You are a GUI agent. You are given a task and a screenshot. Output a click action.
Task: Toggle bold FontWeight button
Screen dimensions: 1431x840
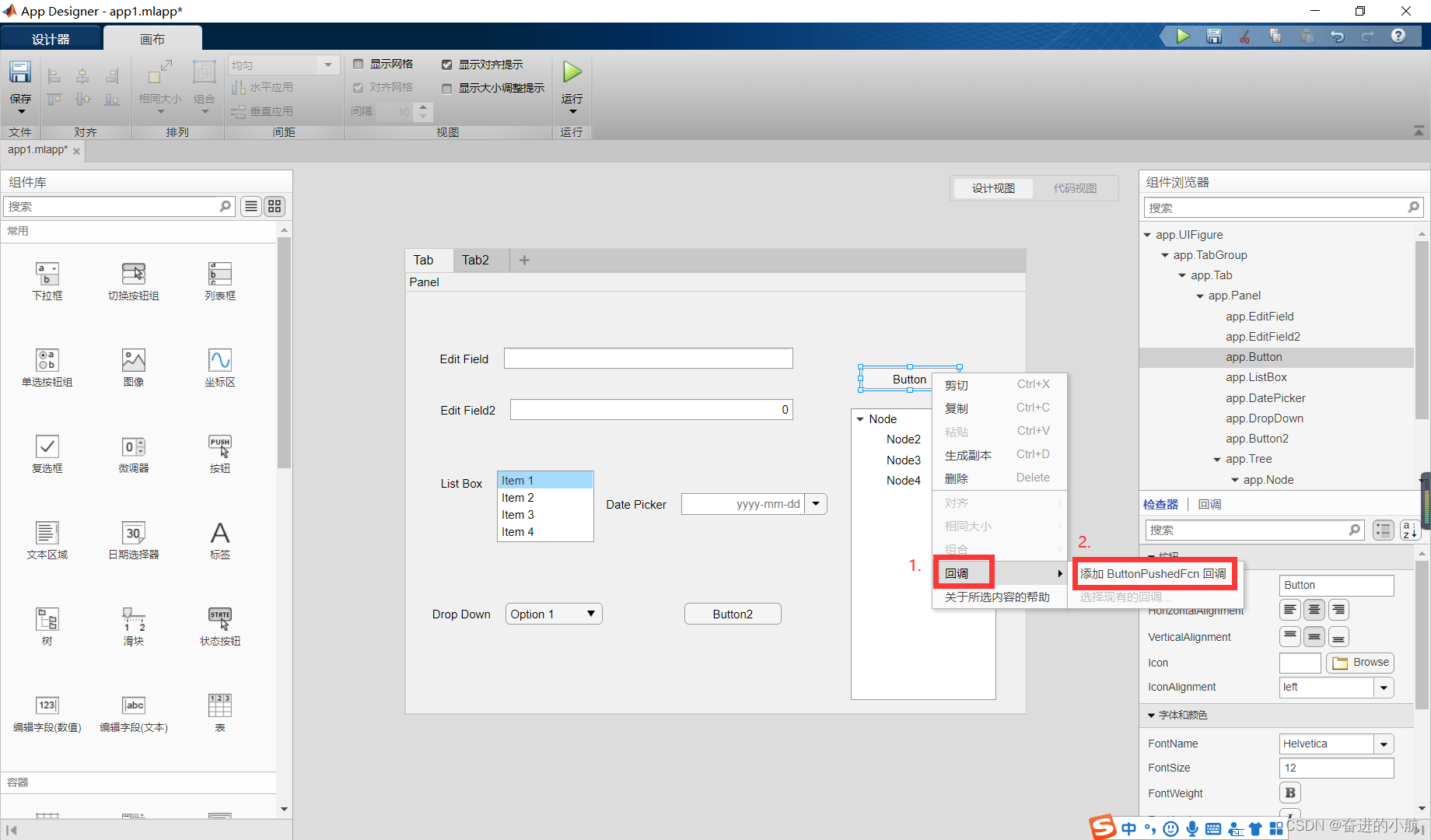(x=1290, y=793)
